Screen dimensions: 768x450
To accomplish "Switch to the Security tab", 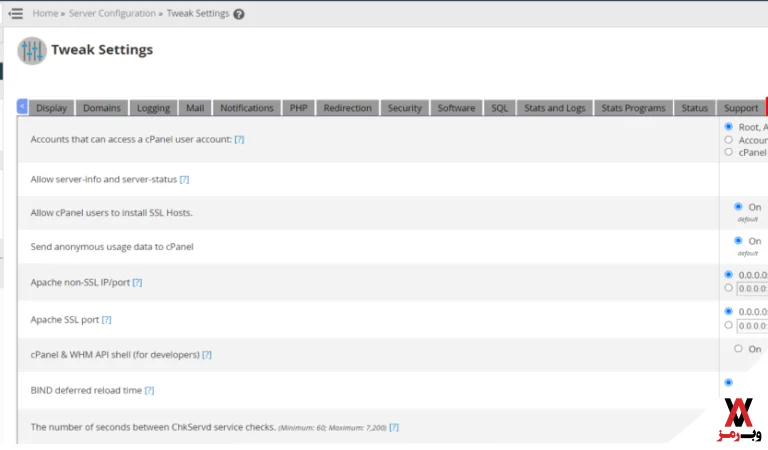I will click(405, 108).
